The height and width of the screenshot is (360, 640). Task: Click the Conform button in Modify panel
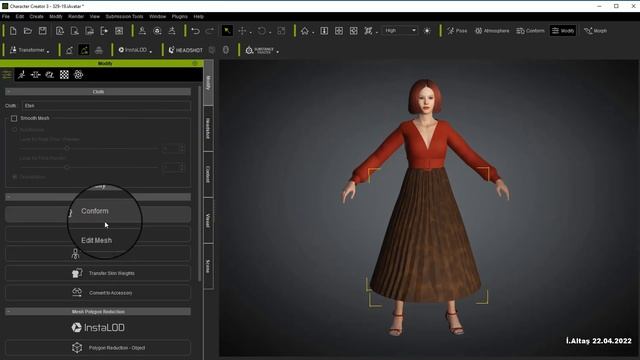98,214
